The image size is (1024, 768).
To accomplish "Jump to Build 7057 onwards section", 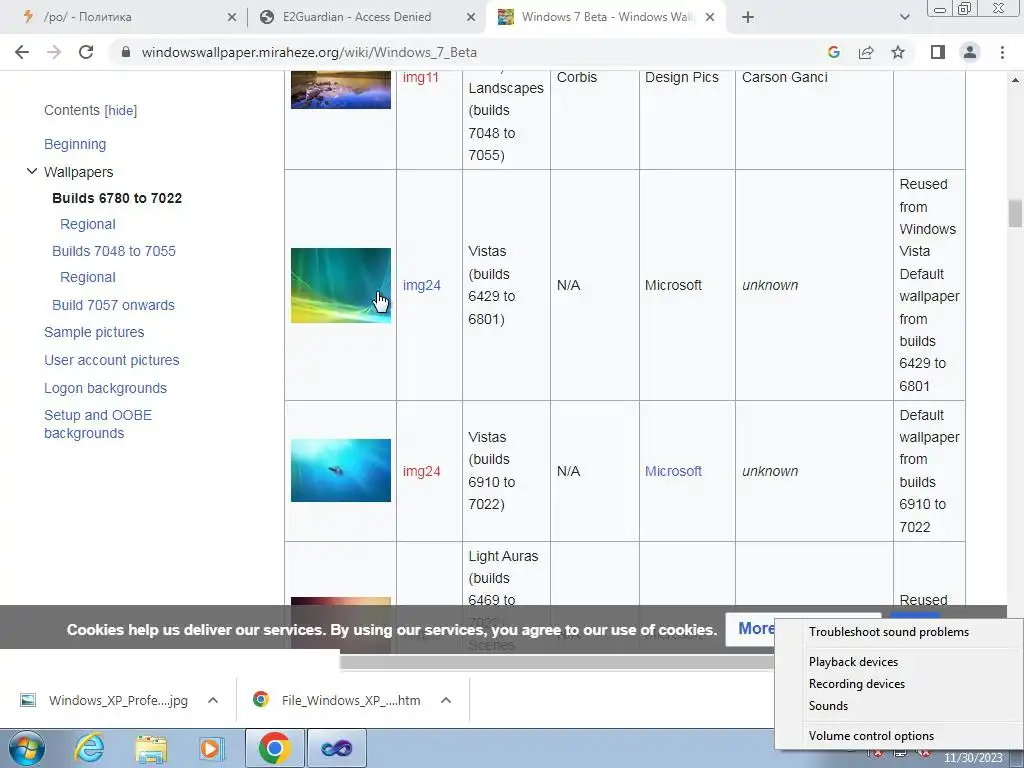I will [x=114, y=305].
